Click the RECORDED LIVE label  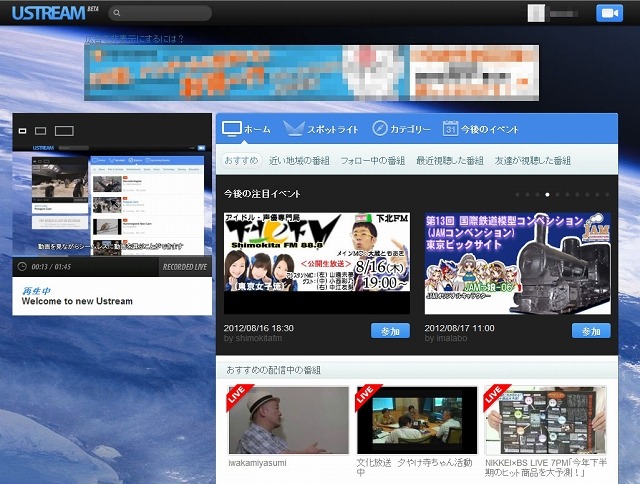click(x=185, y=267)
